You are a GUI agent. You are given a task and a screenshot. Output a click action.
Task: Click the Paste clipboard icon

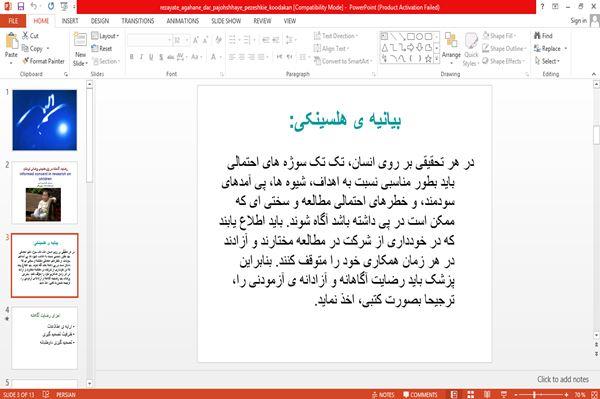point(11,41)
